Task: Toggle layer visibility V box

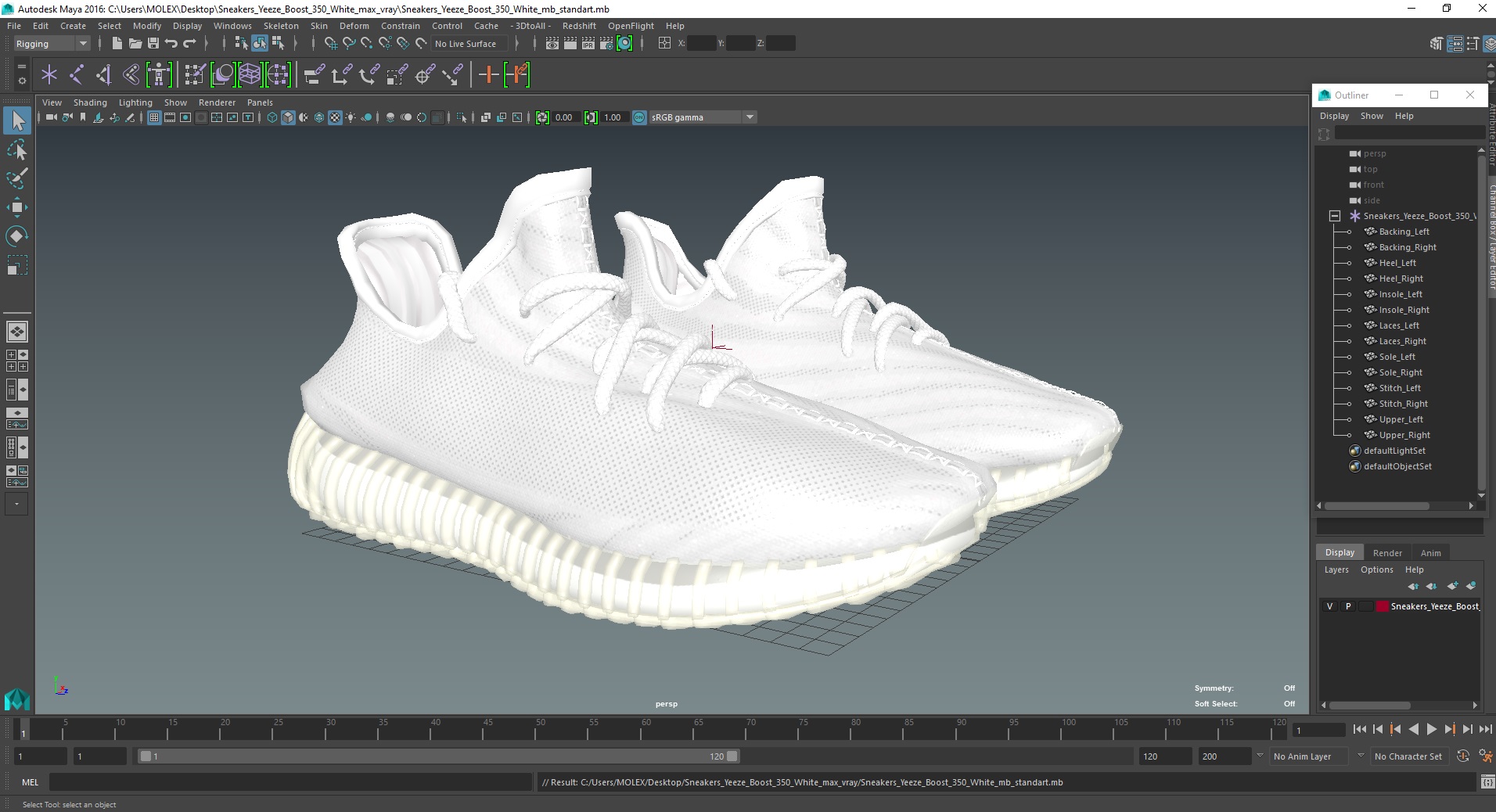Action: pos(1329,606)
